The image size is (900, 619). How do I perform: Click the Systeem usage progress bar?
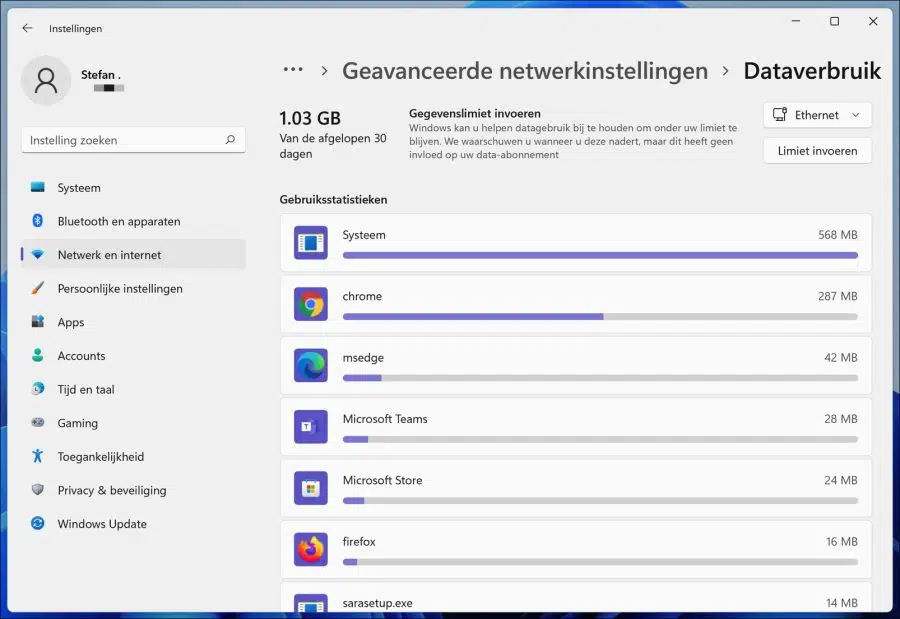(600, 256)
